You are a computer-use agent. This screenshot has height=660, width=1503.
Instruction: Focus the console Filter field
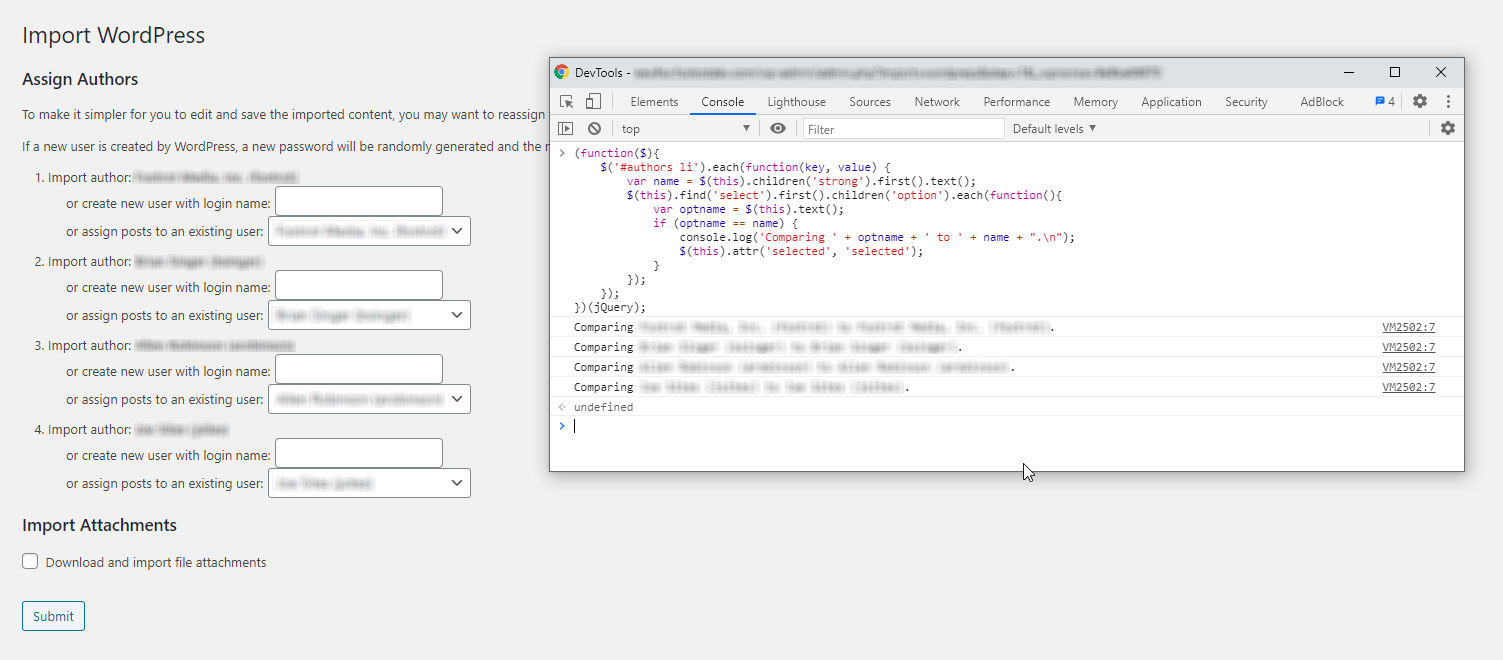tap(903, 128)
